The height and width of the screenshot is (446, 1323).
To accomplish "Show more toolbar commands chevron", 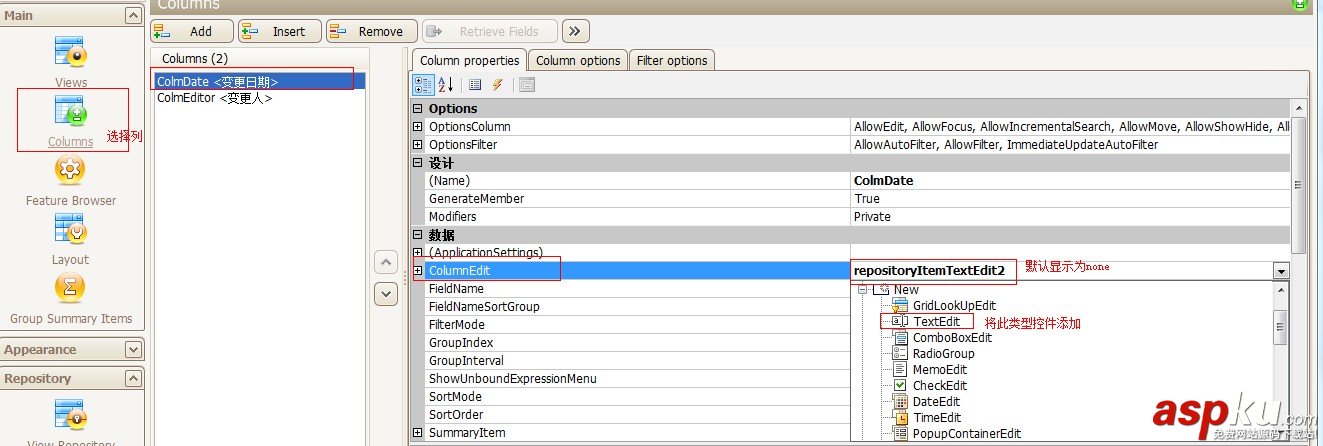I will coord(575,31).
